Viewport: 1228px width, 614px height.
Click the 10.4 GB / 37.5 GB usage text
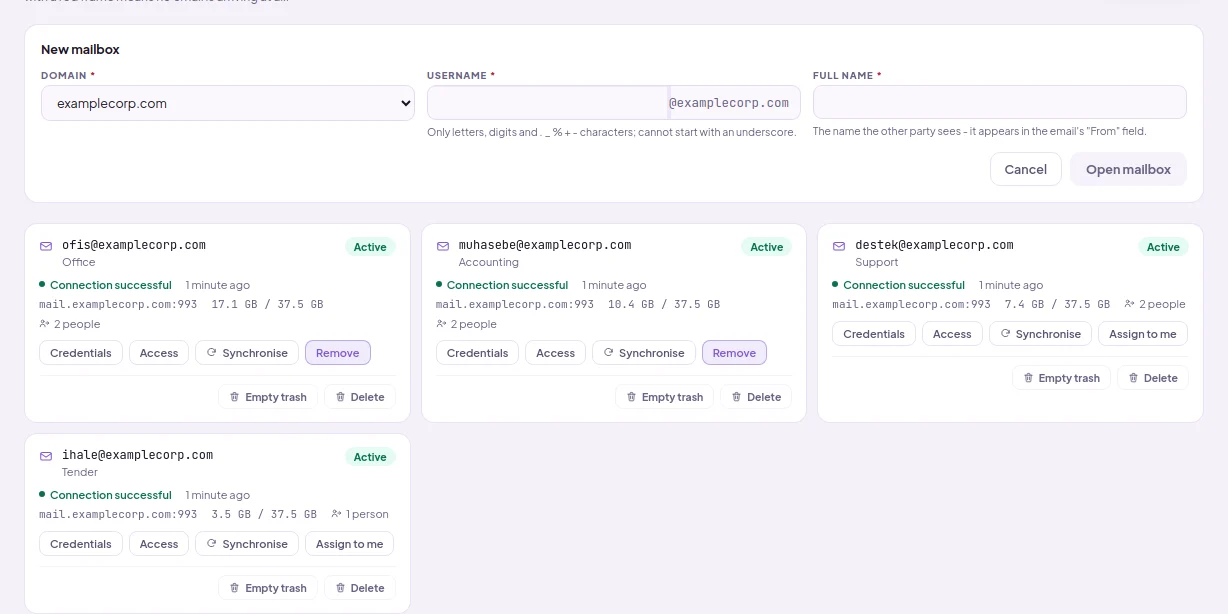pos(664,304)
